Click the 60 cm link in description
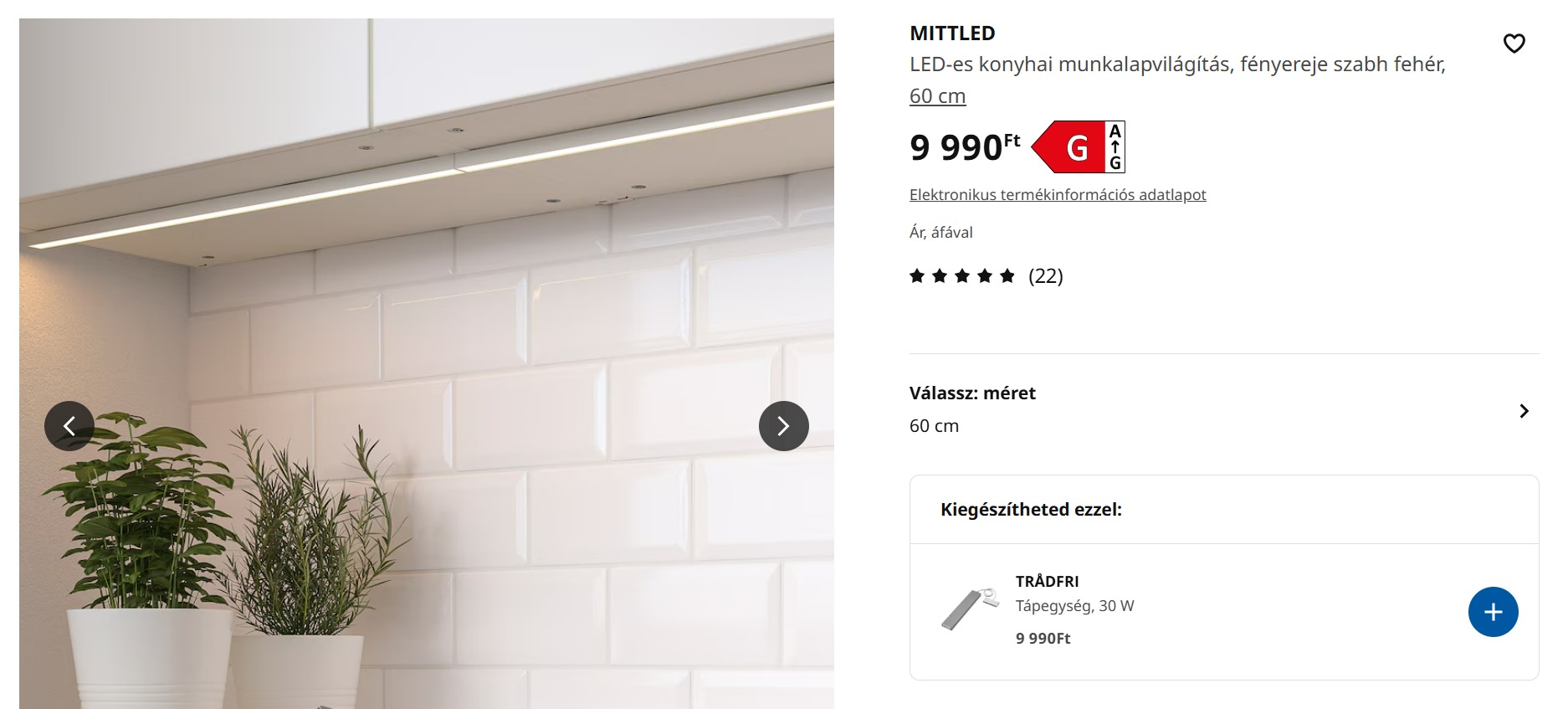 (937, 96)
